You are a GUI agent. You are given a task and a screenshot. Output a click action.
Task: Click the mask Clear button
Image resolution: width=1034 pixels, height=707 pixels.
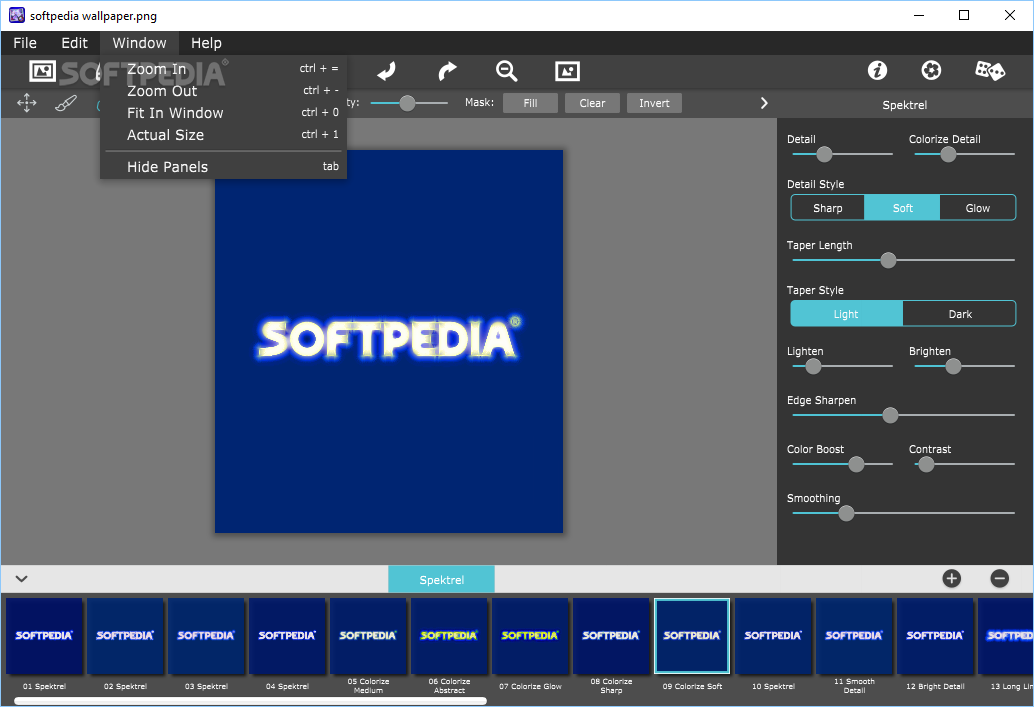pyautogui.click(x=592, y=103)
